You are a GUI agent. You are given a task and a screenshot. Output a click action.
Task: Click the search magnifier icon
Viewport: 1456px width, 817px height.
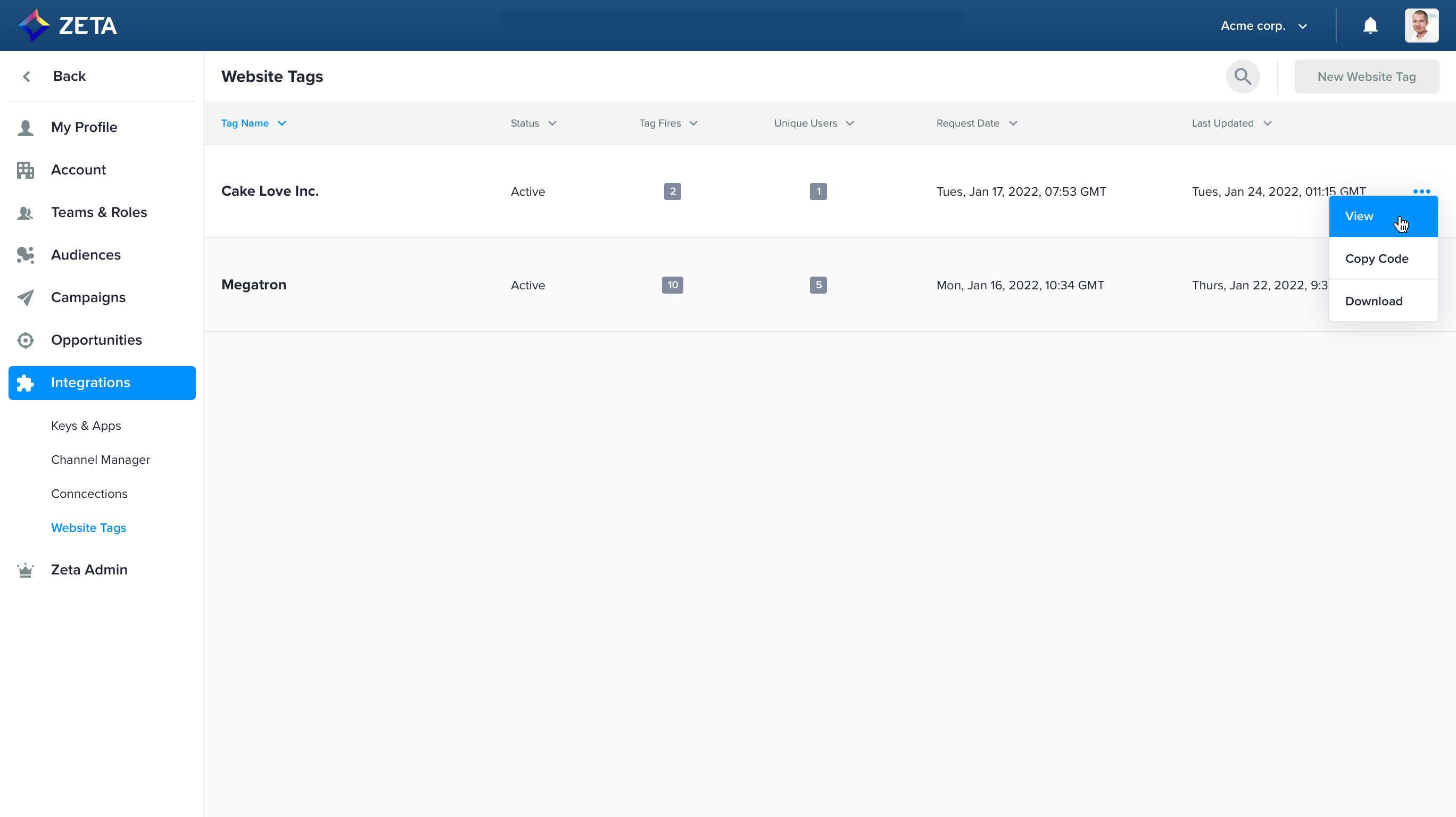(x=1243, y=76)
